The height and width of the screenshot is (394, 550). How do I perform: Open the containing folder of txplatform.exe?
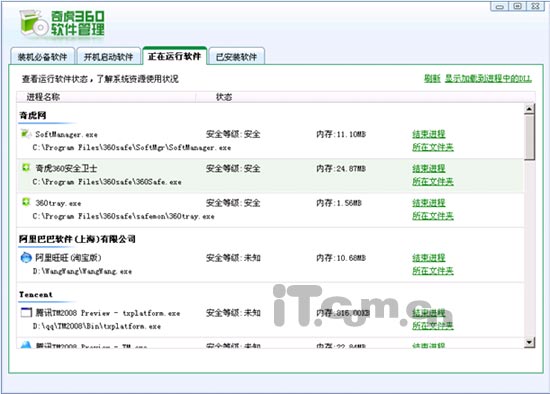(433, 326)
